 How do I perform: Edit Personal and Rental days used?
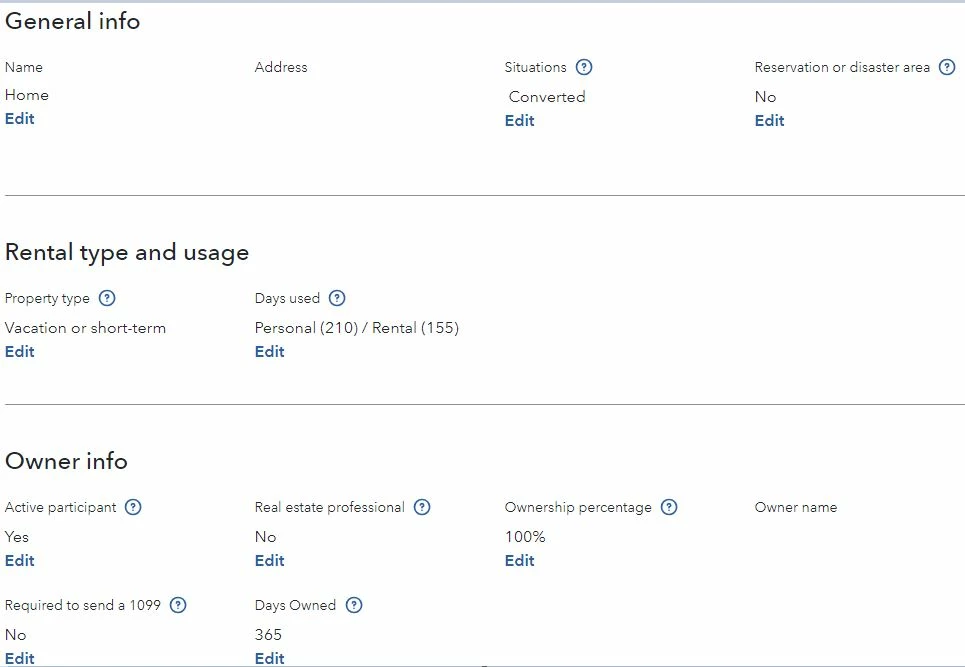(270, 352)
